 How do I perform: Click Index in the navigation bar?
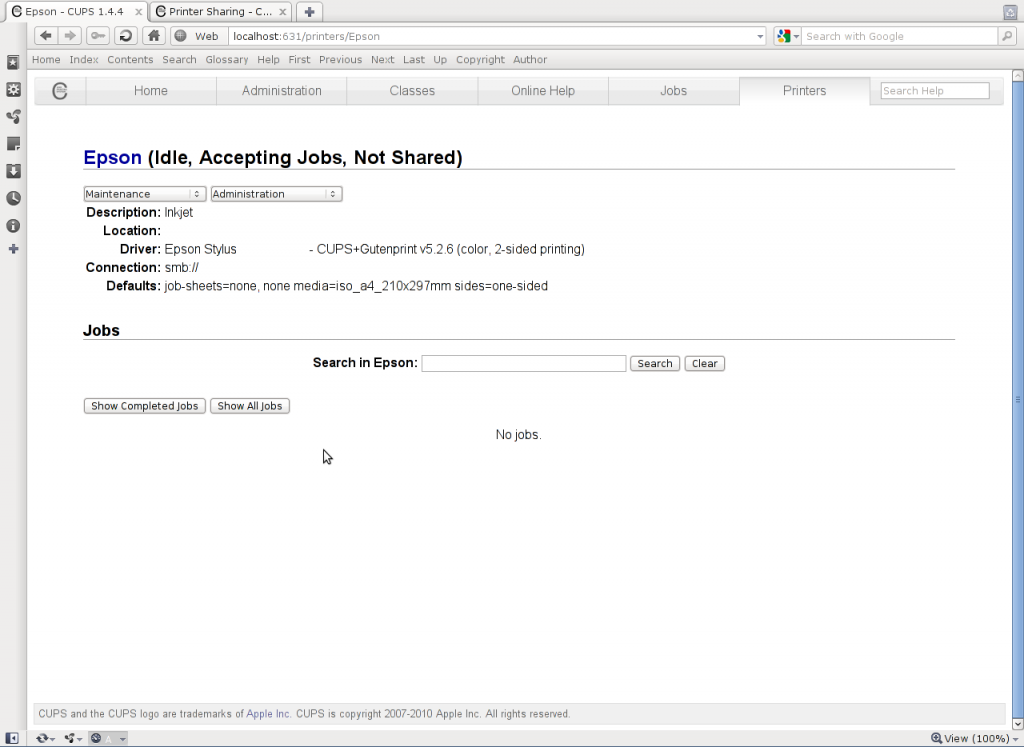point(84,59)
